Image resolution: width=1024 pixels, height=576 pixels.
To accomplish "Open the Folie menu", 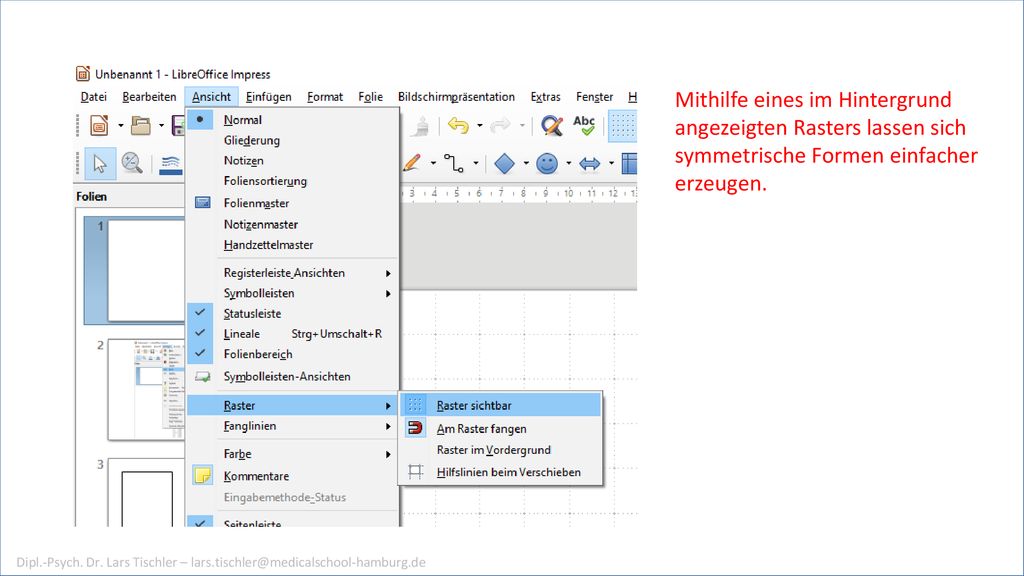I will (x=370, y=97).
